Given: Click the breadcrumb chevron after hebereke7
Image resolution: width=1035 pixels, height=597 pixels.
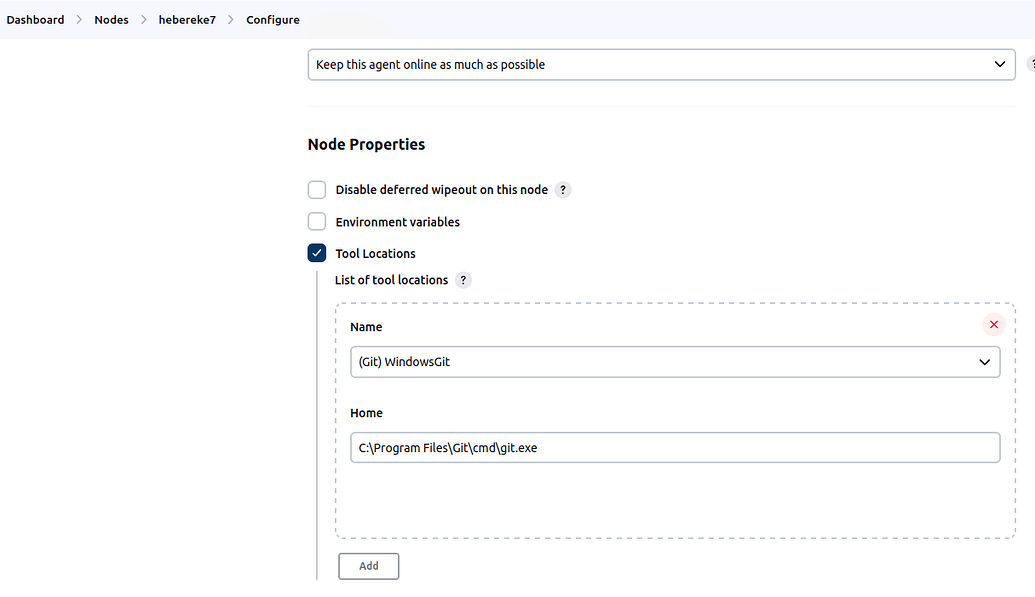Looking at the screenshot, I should point(231,20).
